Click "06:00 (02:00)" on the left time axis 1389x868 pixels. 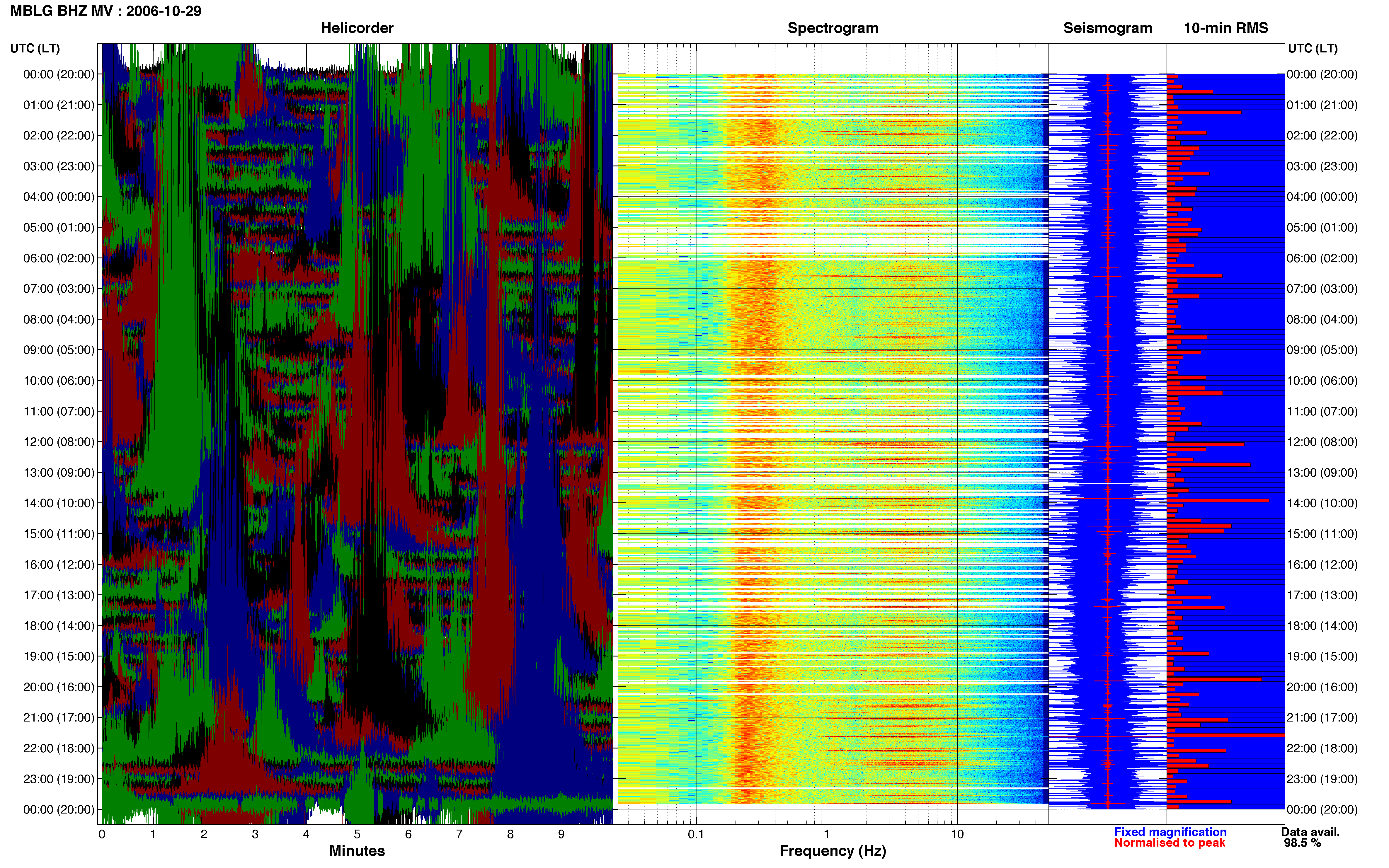pos(59,258)
